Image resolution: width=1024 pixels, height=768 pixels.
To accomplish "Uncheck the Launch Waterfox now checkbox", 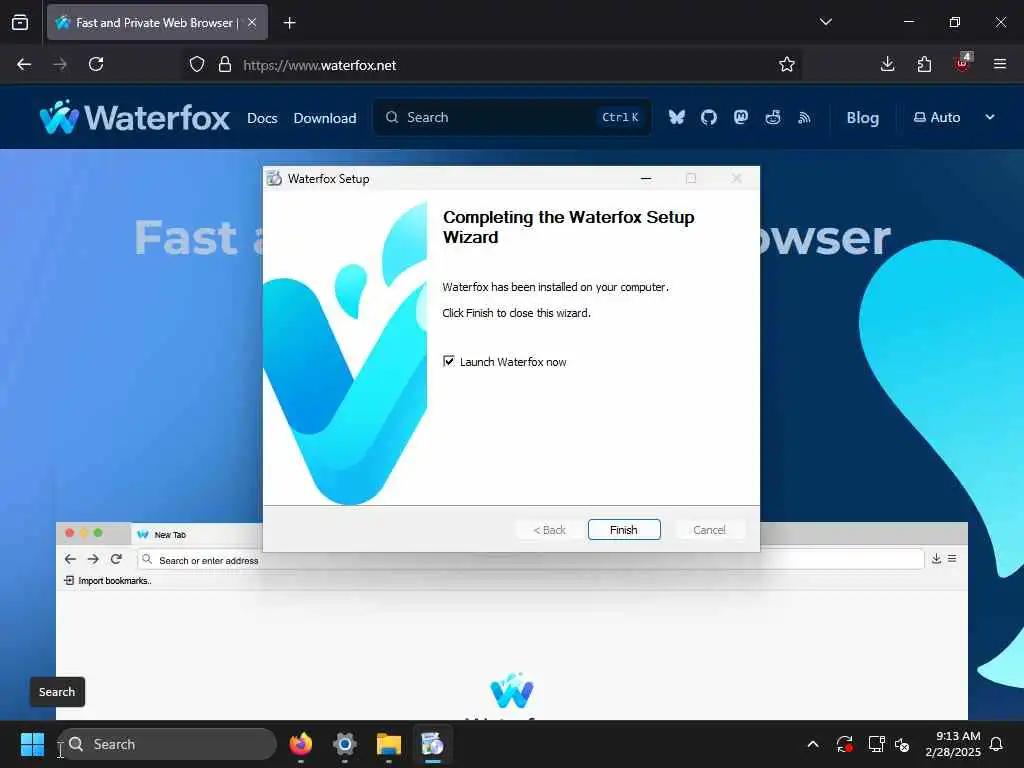I will click(449, 361).
